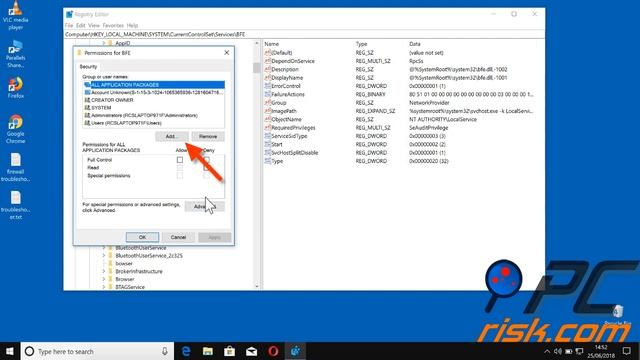Expand the Browser key
This screenshot has width=640, height=360.
(x=104, y=279)
